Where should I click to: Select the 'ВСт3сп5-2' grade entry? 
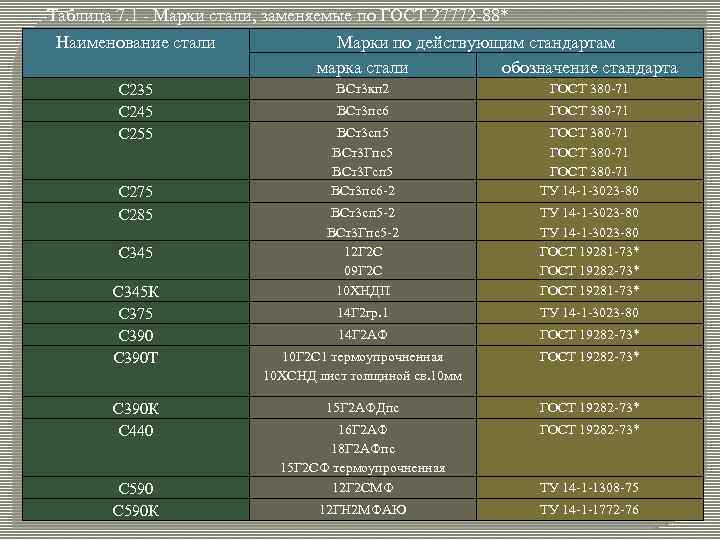tap(363, 213)
